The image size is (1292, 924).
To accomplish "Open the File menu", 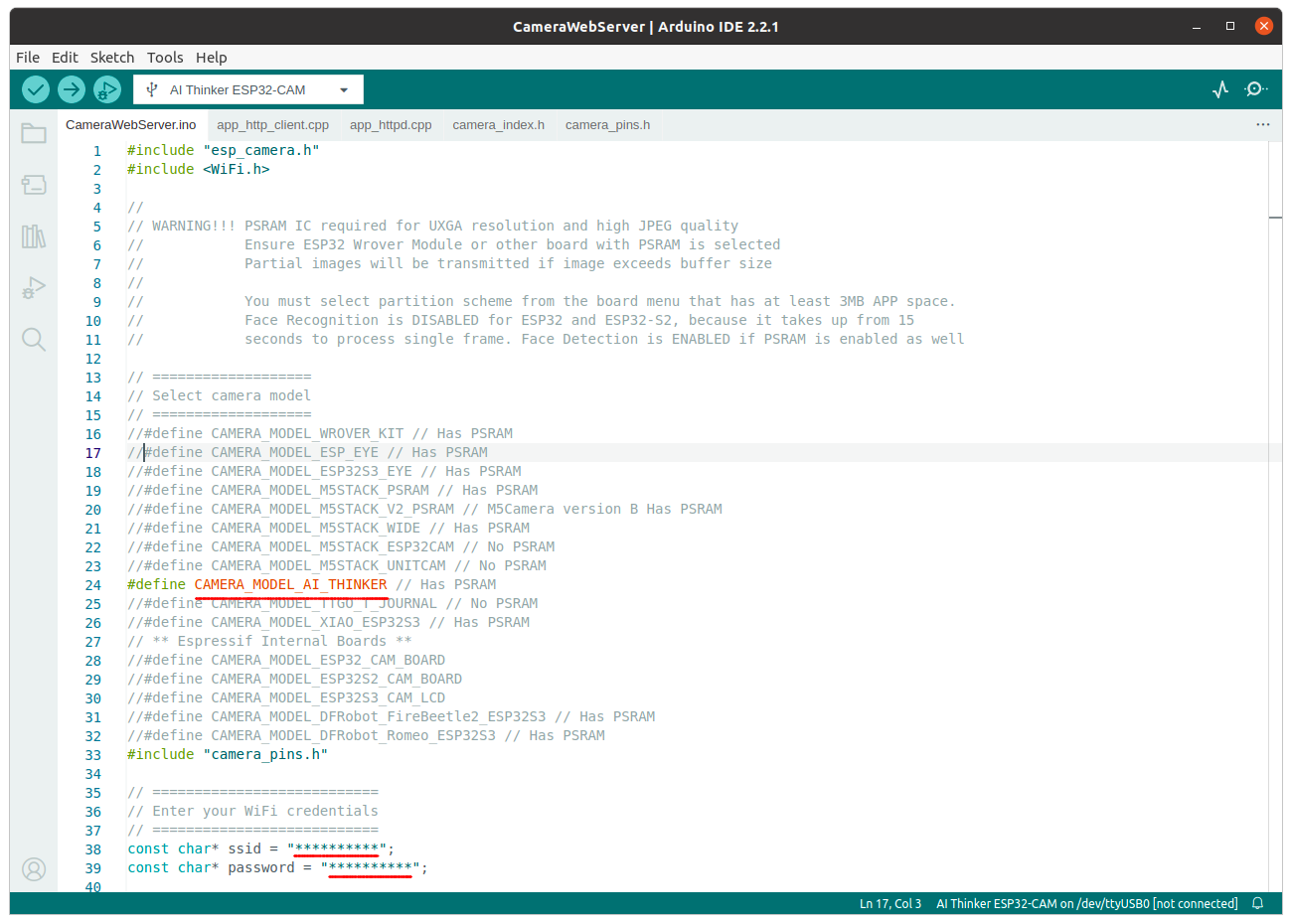I will pyautogui.click(x=28, y=58).
